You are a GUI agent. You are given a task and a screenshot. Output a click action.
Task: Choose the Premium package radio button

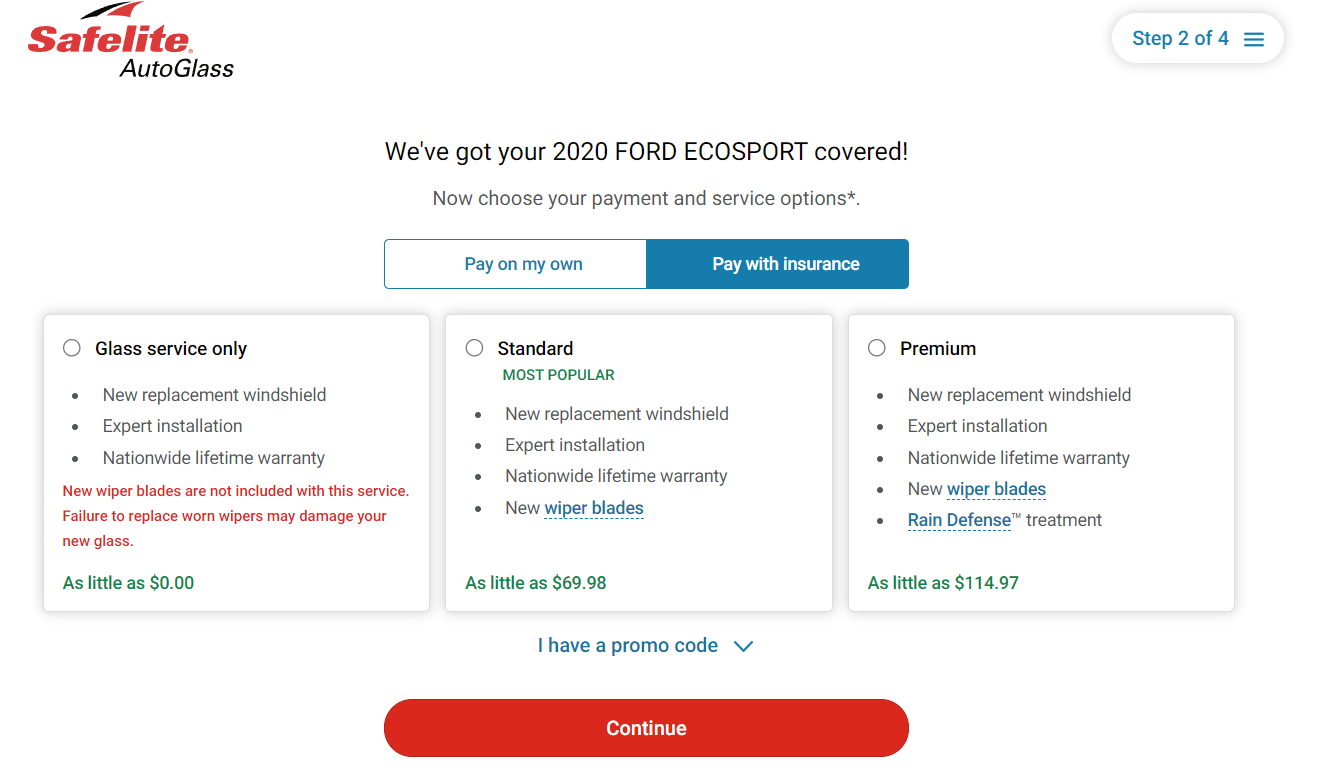877,348
